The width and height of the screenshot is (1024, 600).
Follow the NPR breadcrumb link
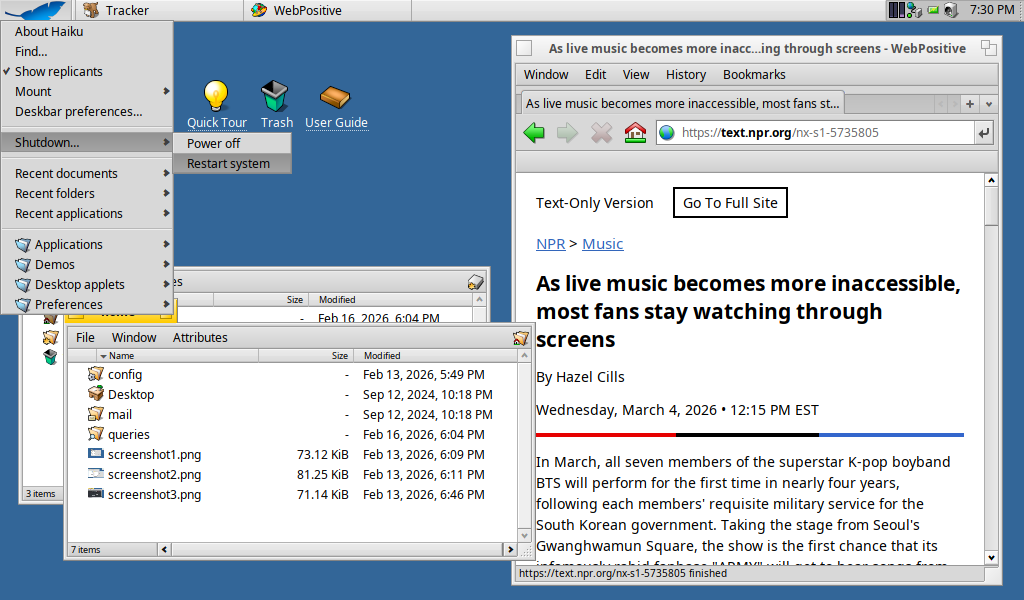coord(551,244)
